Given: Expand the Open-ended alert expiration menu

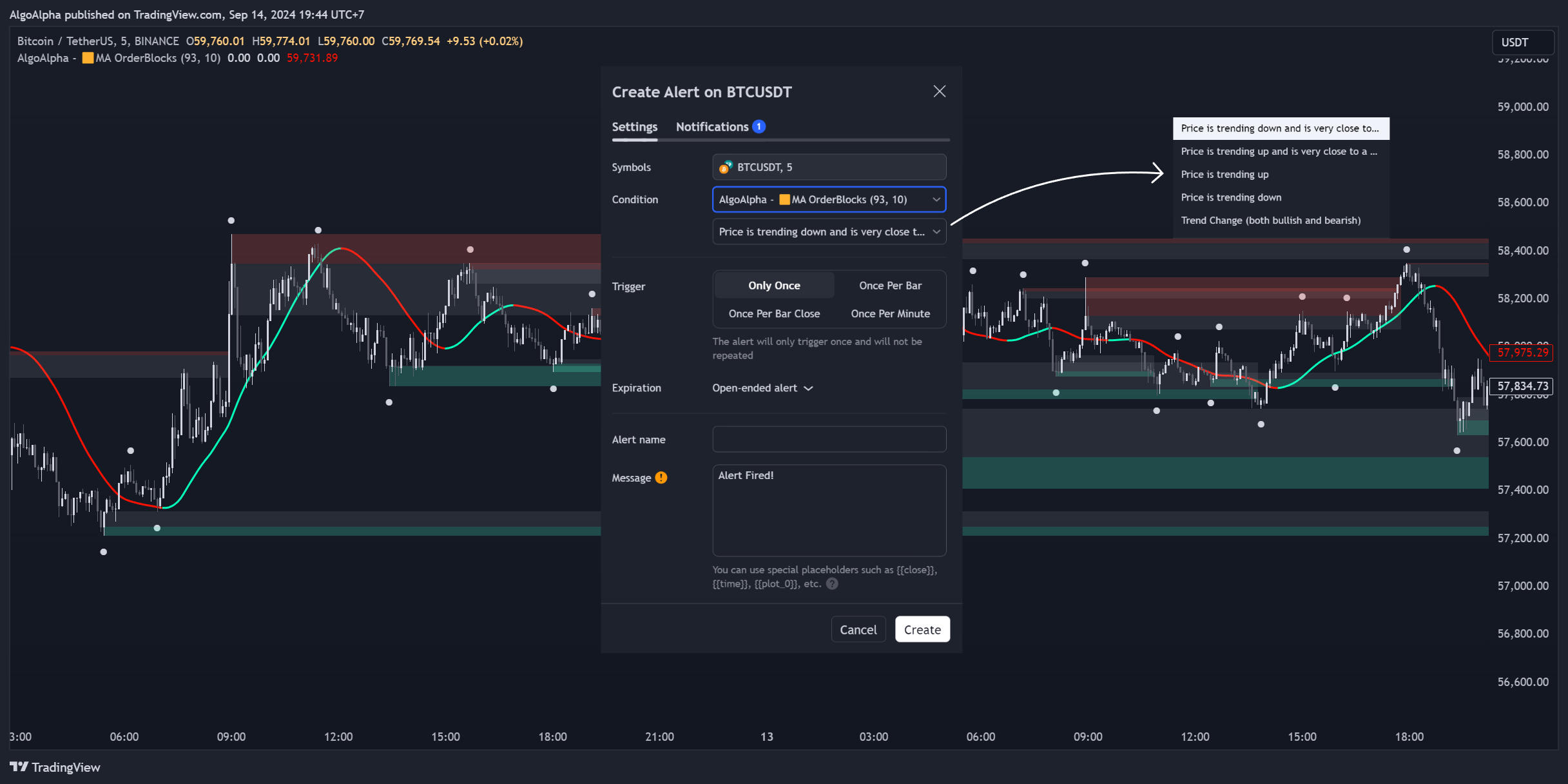Looking at the screenshot, I should (762, 388).
